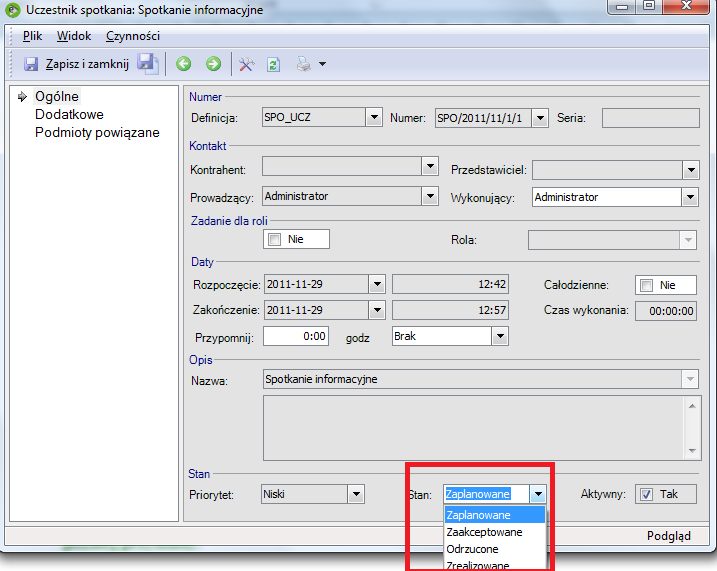Click description scrollbar down arrow
The height and width of the screenshot is (571, 717).
[692, 451]
